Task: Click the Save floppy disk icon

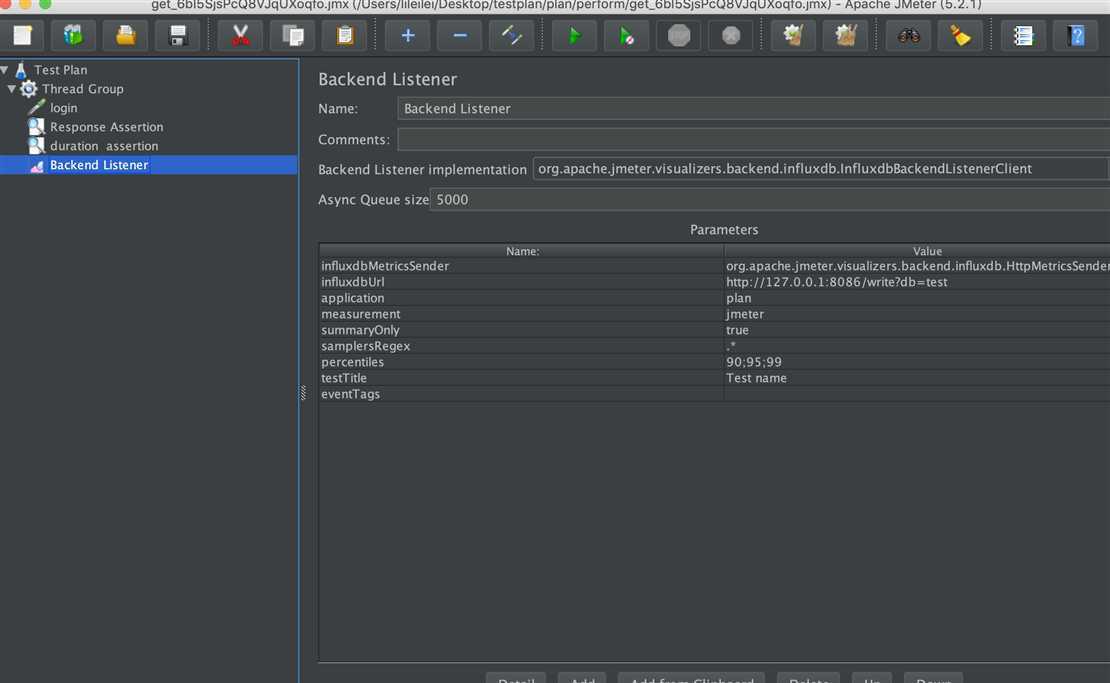Action: coord(178,36)
